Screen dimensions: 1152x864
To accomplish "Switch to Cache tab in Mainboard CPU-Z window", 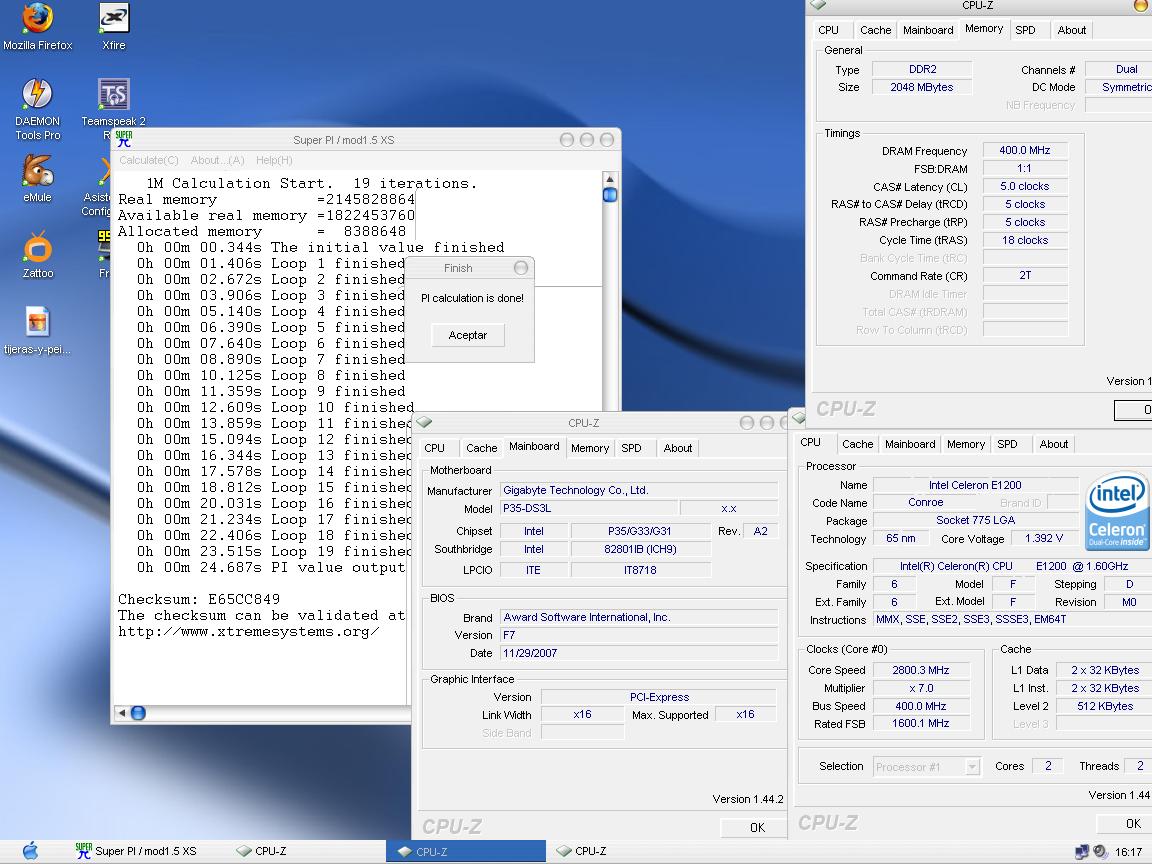I will (481, 448).
